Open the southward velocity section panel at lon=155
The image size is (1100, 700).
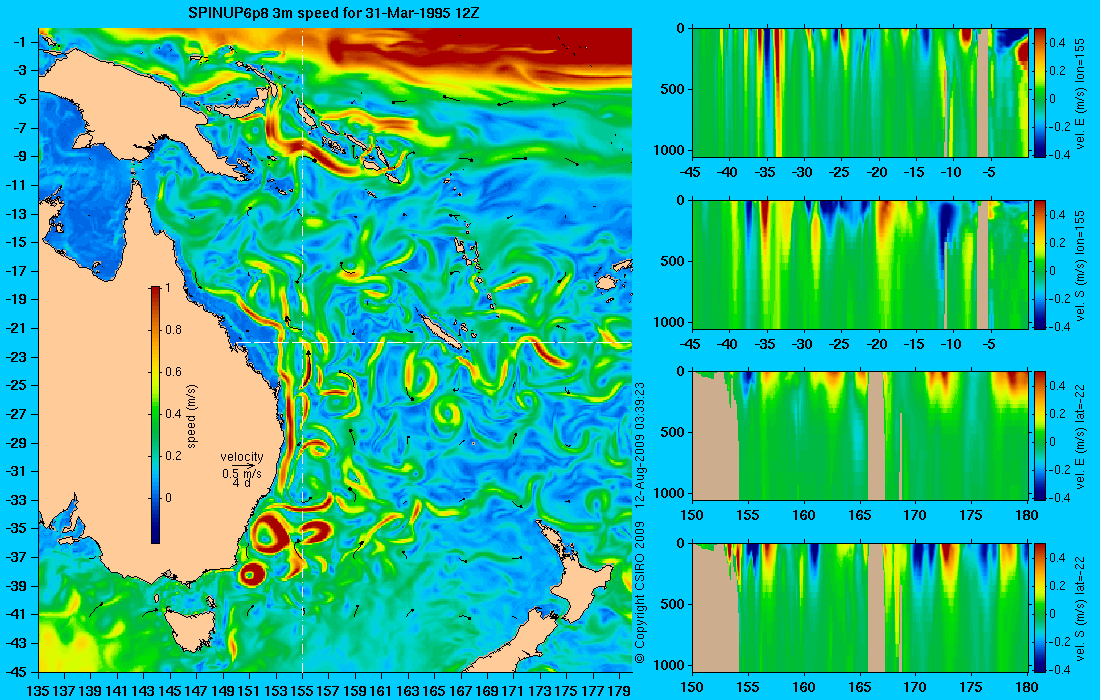860,264
